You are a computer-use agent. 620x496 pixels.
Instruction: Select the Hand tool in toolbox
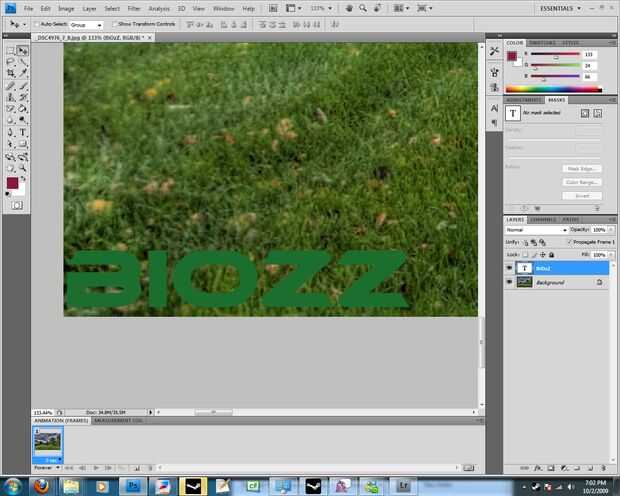11,169
